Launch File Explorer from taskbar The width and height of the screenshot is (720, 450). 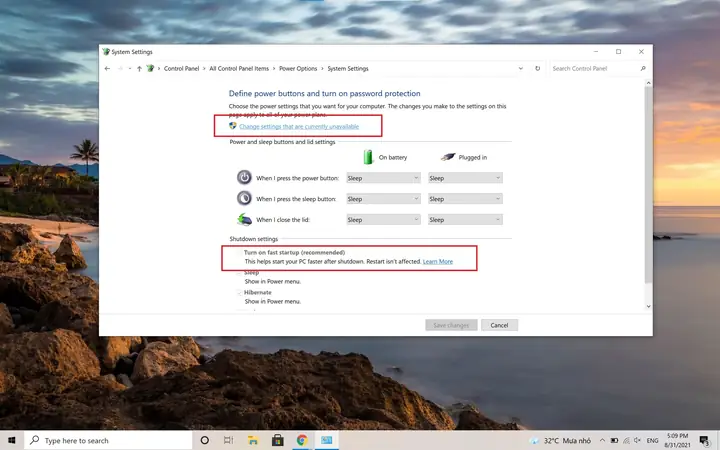pyautogui.click(x=253, y=440)
